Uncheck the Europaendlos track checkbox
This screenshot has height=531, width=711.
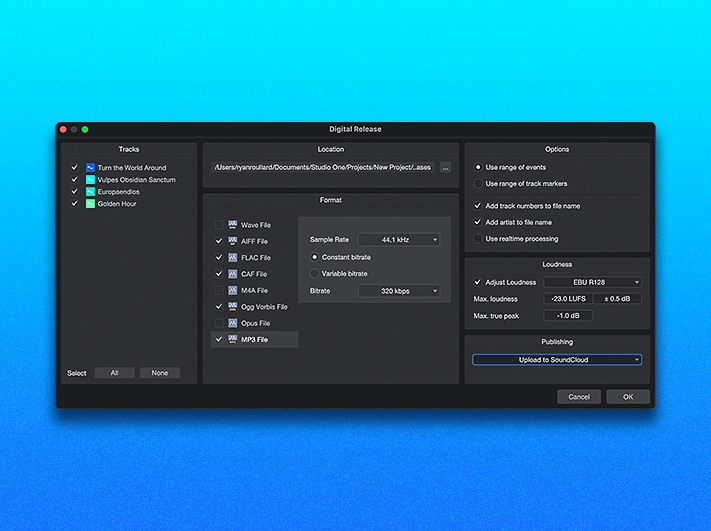pyautogui.click(x=74, y=191)
